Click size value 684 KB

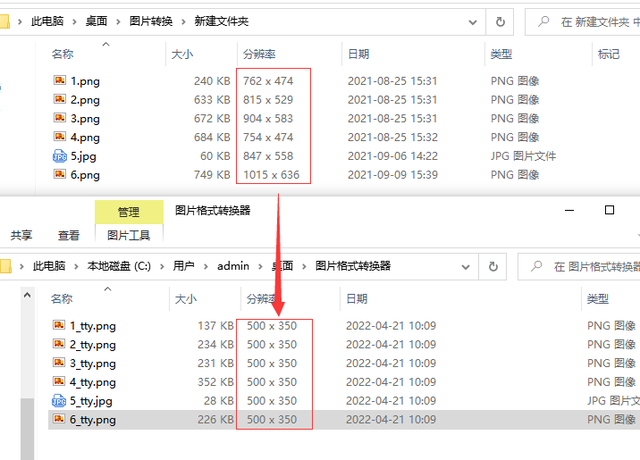pos(212,137)
